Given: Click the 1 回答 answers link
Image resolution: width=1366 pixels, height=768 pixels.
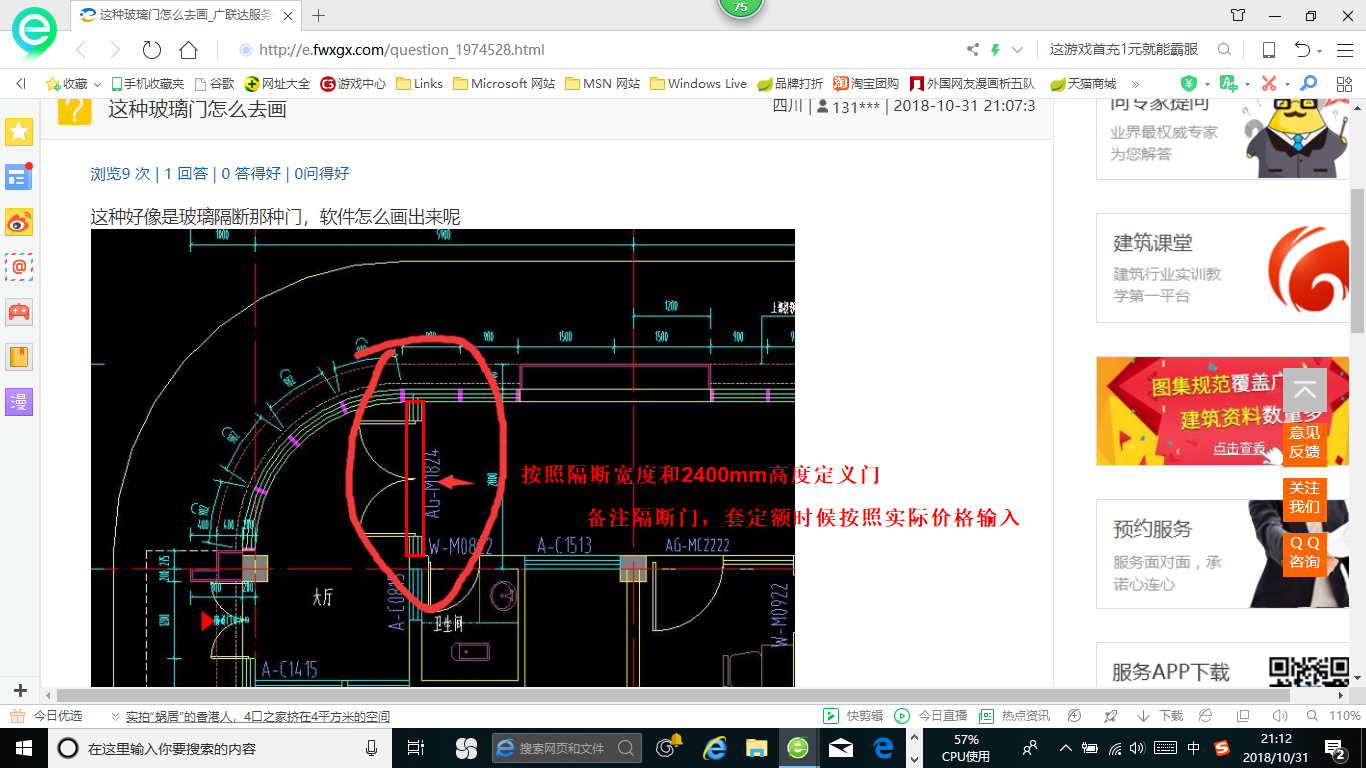Looking at the screenshot, I should [186, 173].
